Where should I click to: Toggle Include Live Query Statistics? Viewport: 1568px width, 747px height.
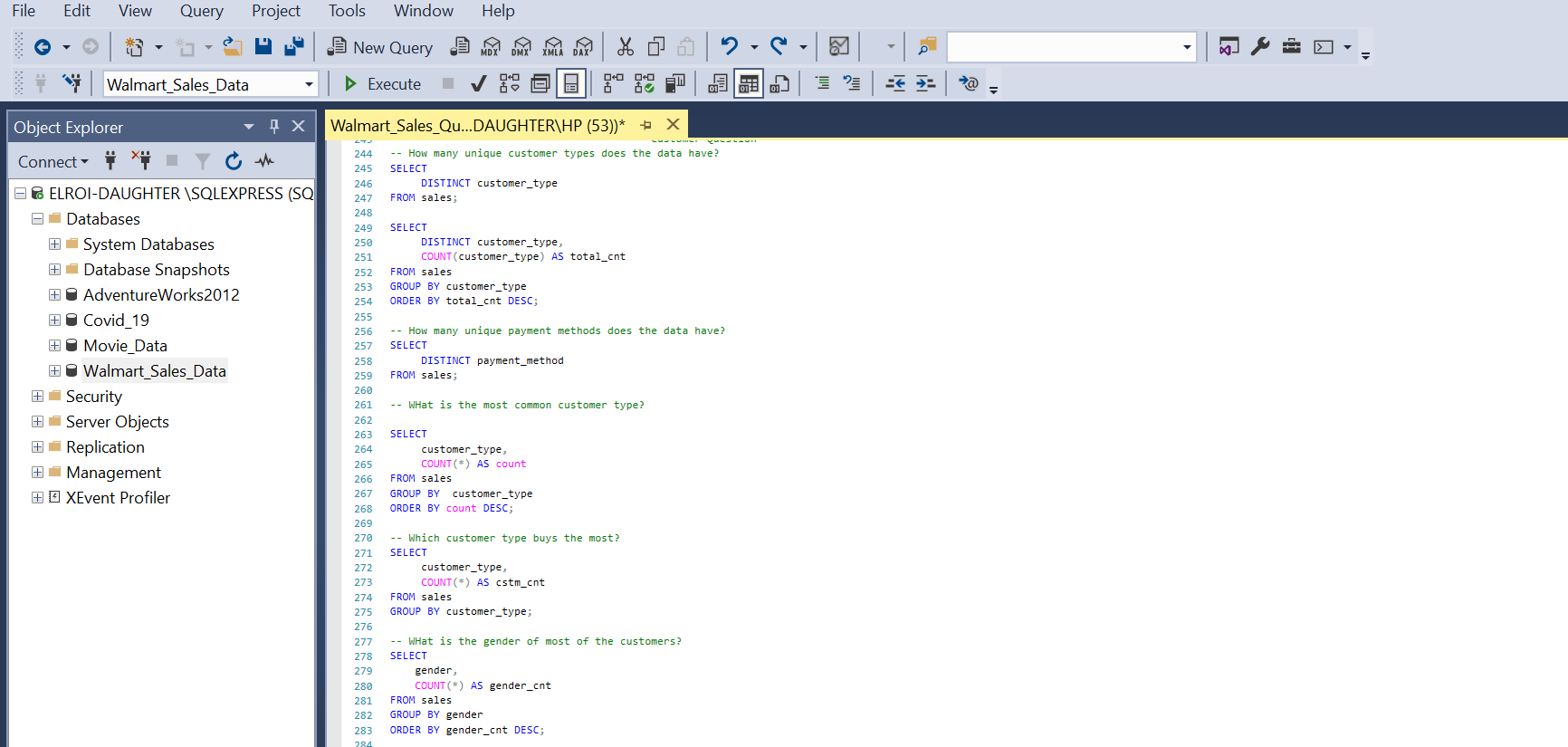pos(645,84)
